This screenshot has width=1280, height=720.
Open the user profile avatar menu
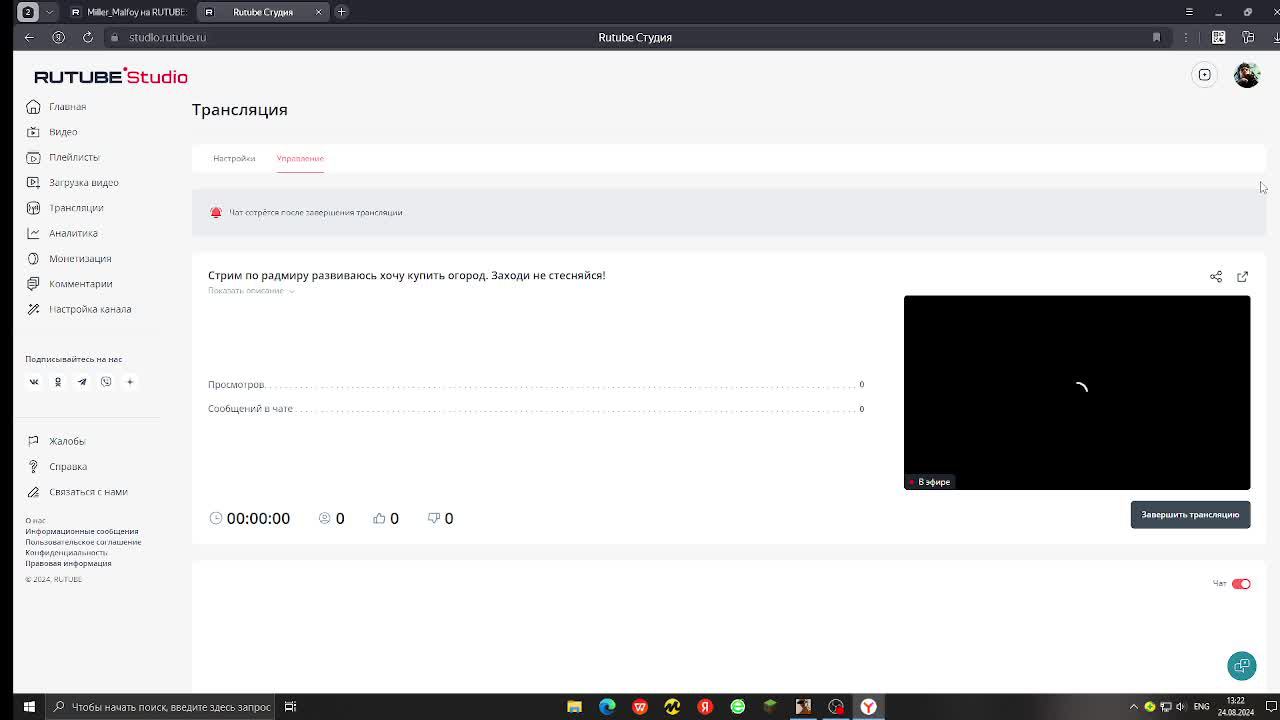pos(1247,75)
